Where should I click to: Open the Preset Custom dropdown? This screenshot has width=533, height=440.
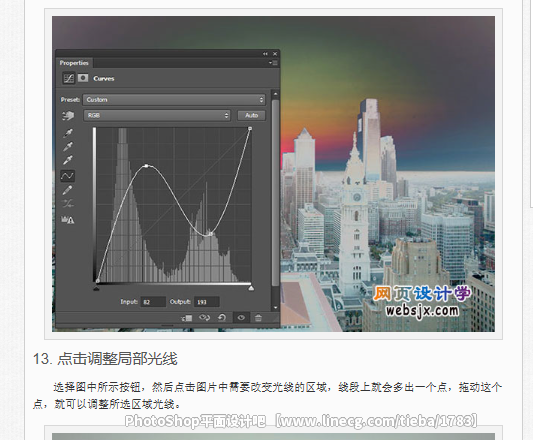pyautogui.click(x=174, y=100)
